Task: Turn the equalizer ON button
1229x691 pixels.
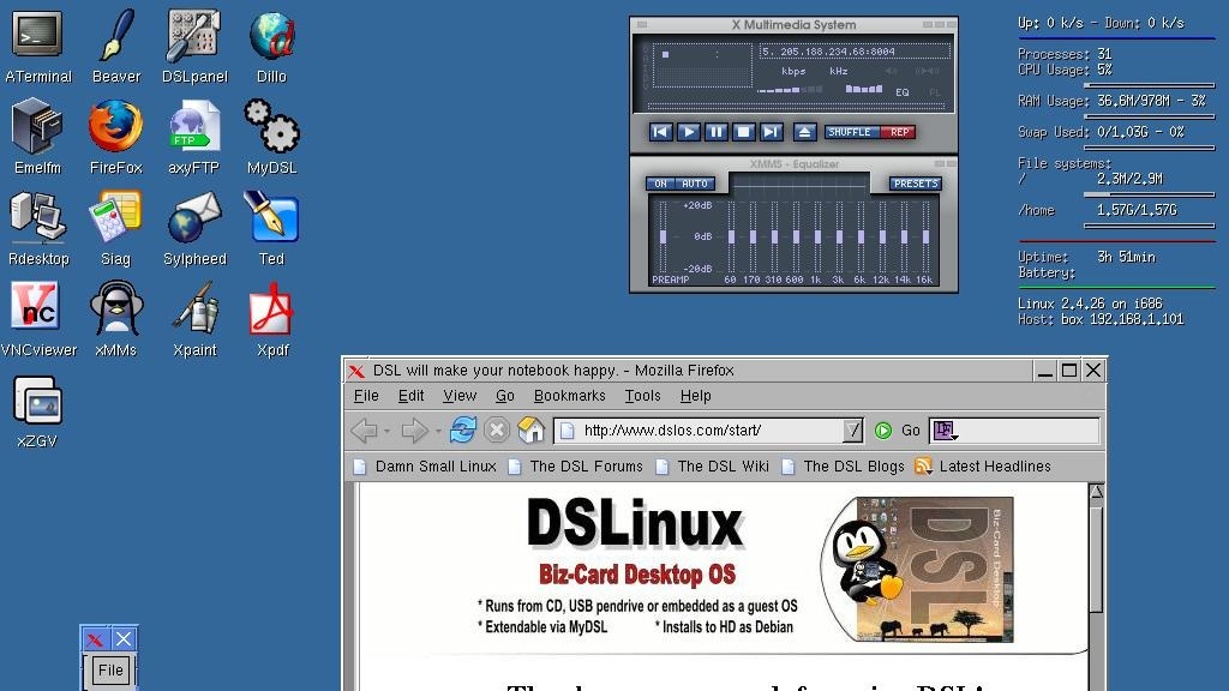Action: [x=661, y=184]
